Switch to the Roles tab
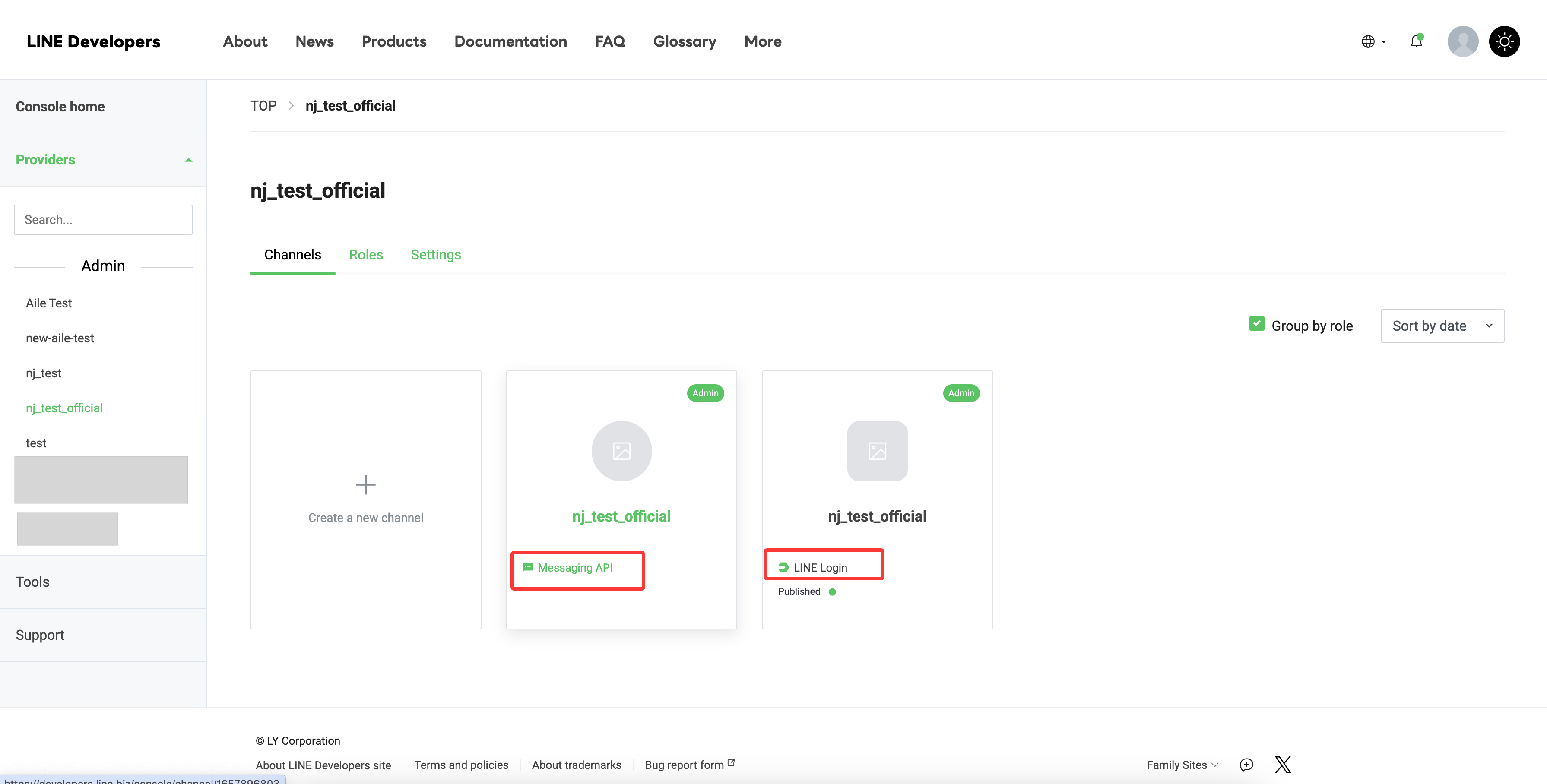Image resolution: width=1547 pixels, height=784 pixels. 366,255
